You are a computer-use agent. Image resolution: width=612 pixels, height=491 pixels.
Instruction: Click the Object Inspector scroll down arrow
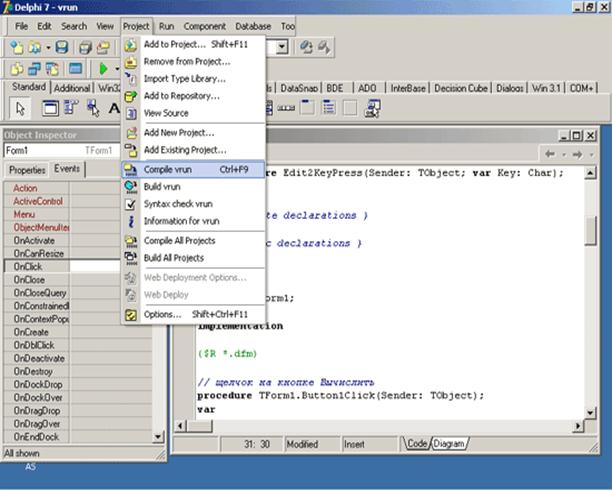point(158,436)
